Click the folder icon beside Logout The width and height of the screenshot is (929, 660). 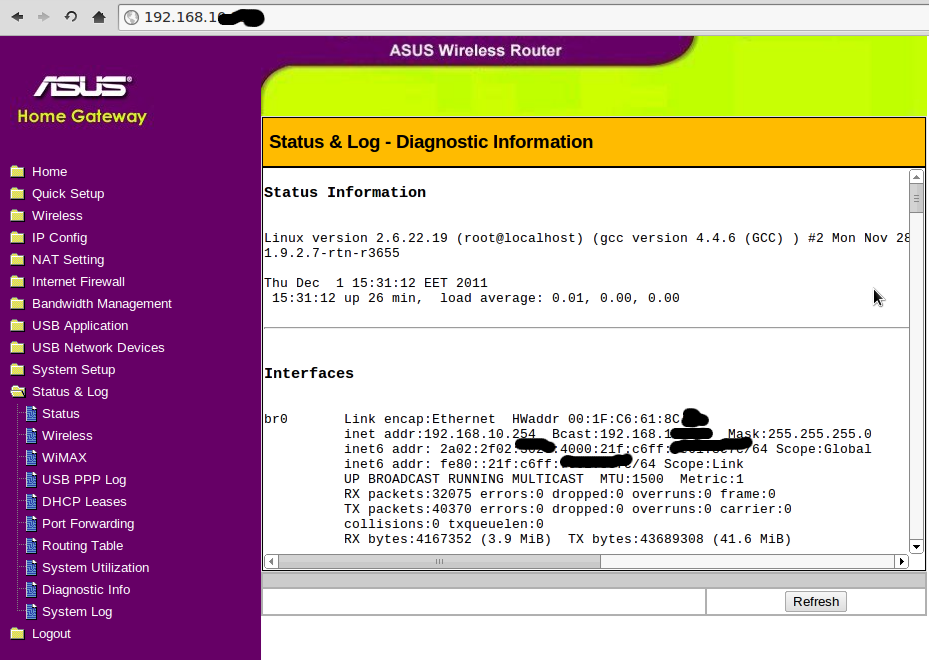[x=18, y=634]
